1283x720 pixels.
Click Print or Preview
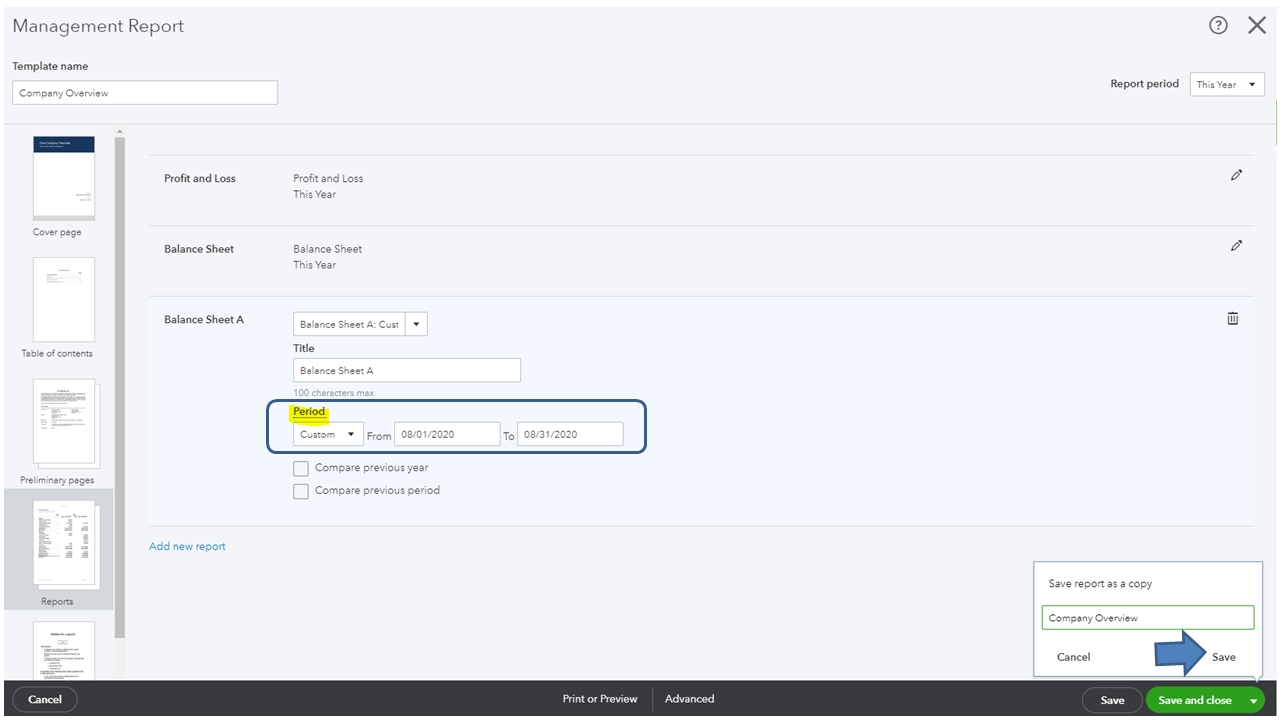(599, 699)
